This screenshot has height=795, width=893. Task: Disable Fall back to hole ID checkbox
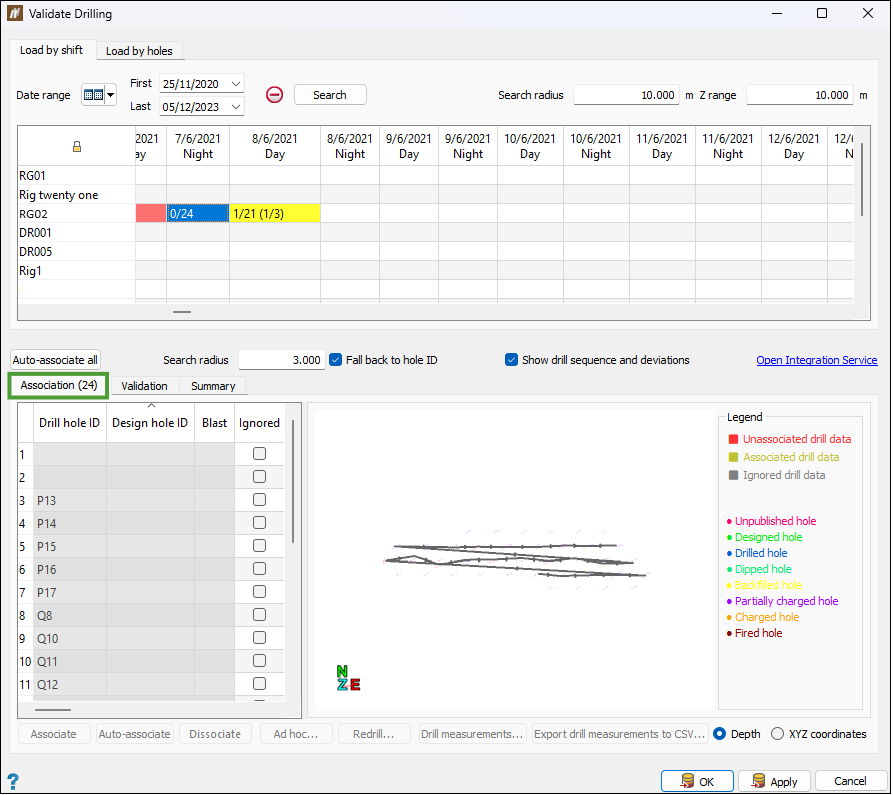pos(336,360)
